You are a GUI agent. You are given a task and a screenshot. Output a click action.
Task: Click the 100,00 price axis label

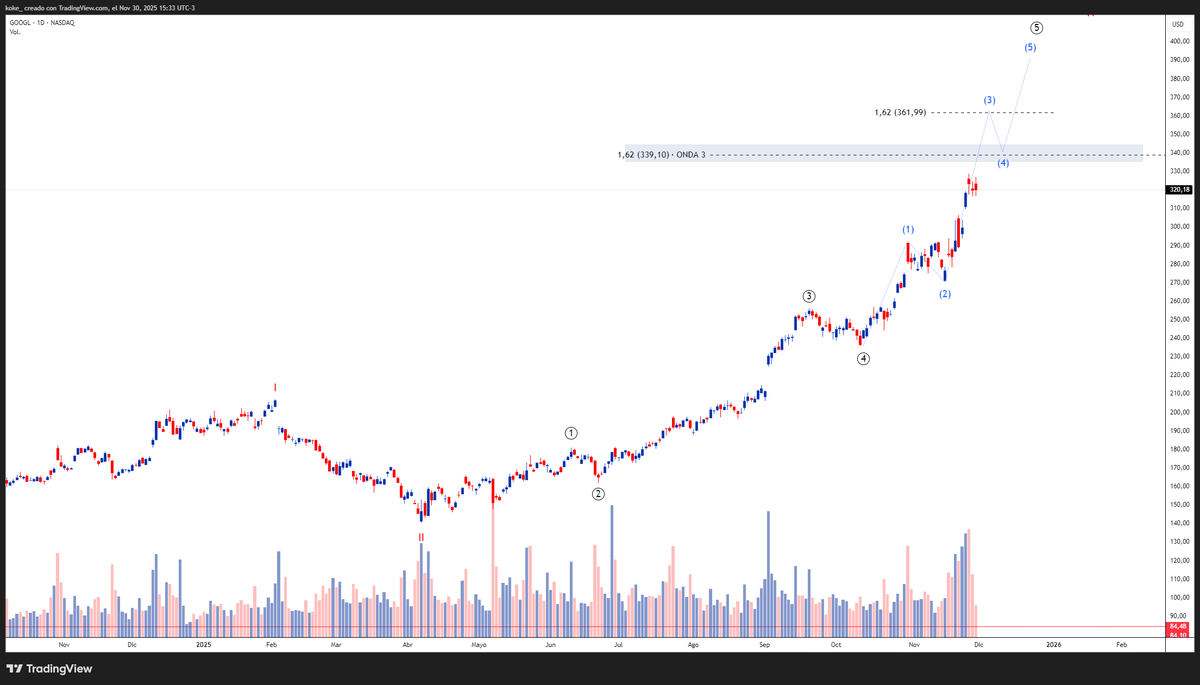coord(1179,598)
